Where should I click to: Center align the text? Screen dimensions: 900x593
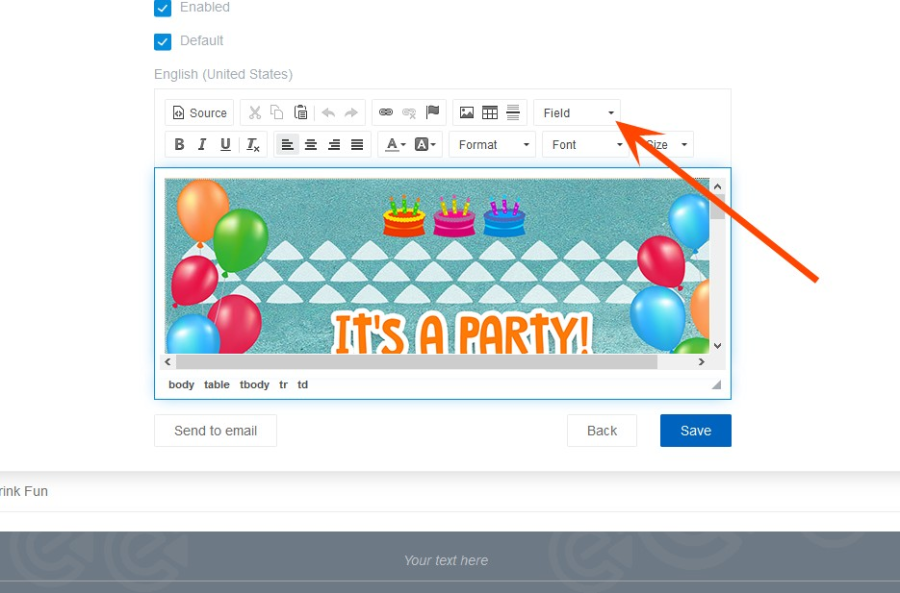pos(311,145)
